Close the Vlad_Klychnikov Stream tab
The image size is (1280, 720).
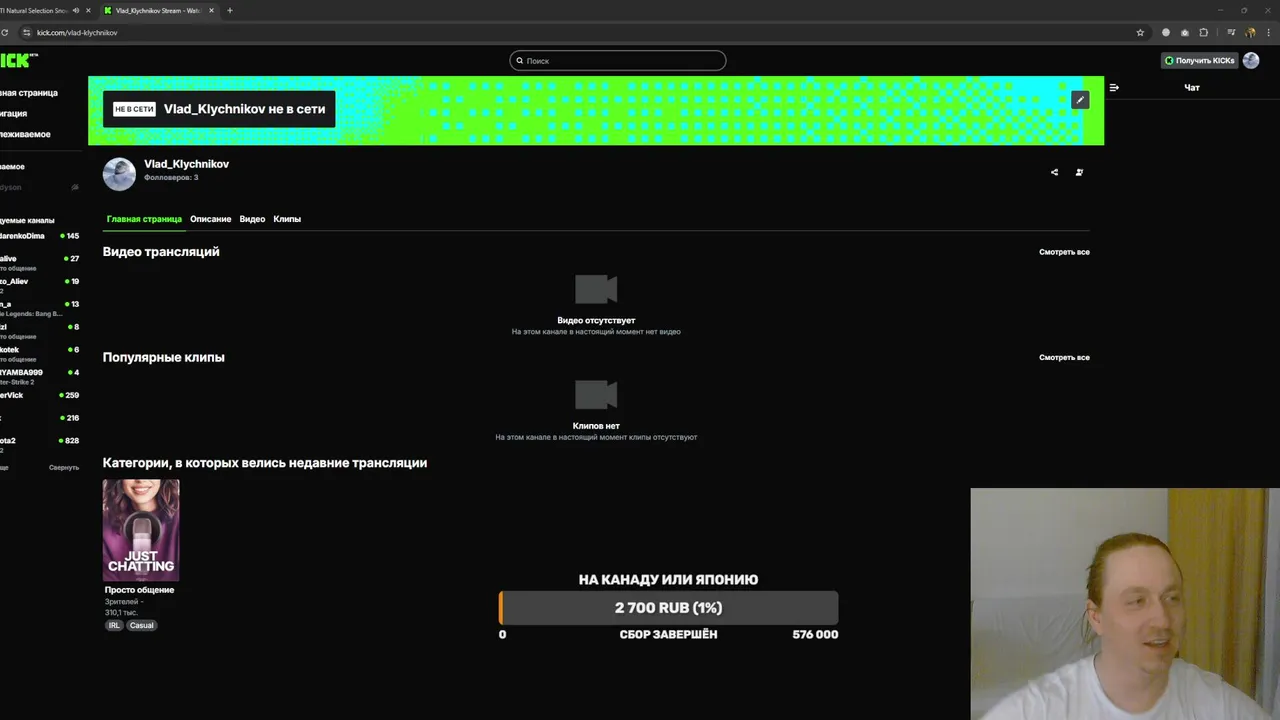(211, 10)
